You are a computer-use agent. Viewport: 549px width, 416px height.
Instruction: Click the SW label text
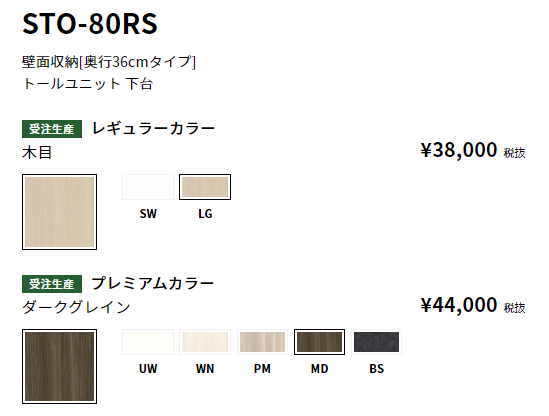click(148, 214)
